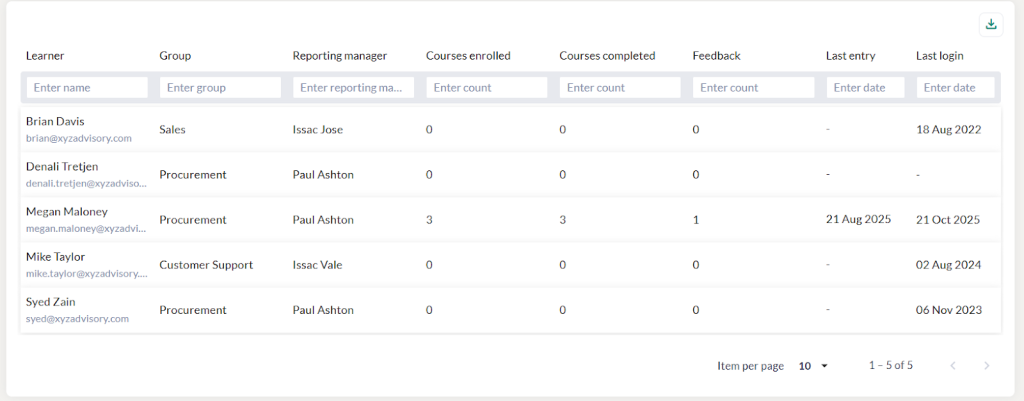The width and height of the screenshot is (1024, 401).
Task: Select learner Mike Taylor
Action: [56, 257]
